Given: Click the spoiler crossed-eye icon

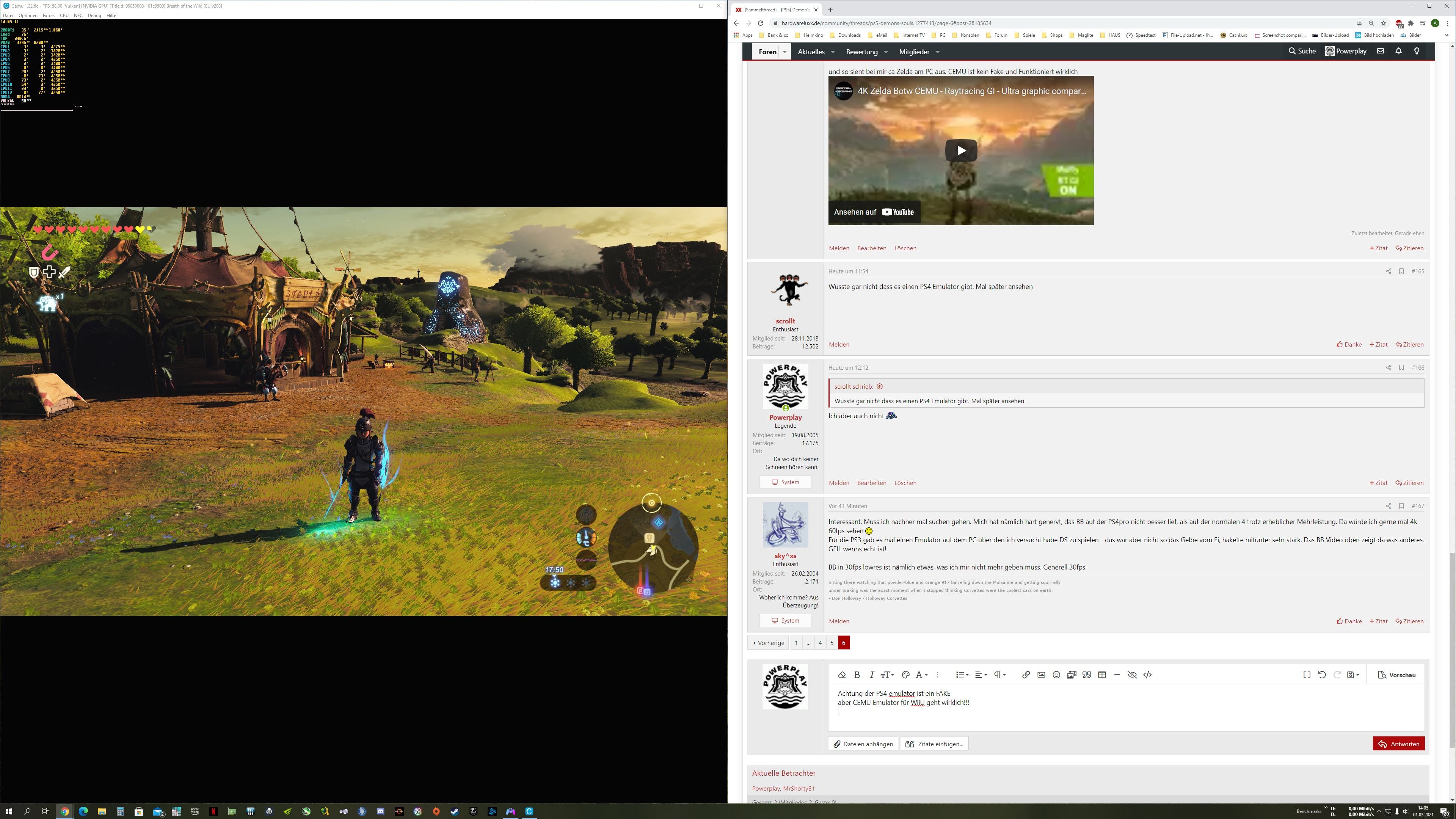Looking at the screenshot, I should click(x=1132, y=675).
